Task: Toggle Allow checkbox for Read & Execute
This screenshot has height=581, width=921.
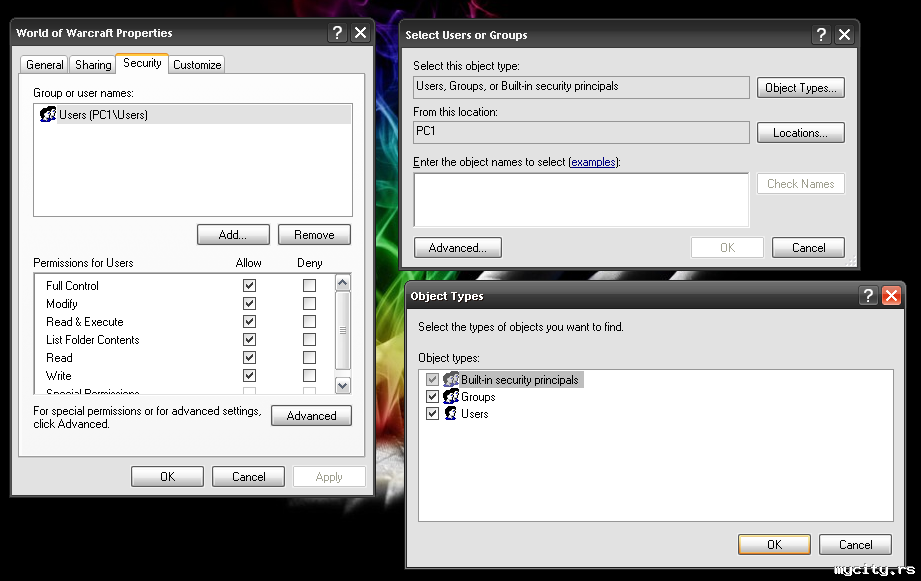Action: click(x=249, y=322)
